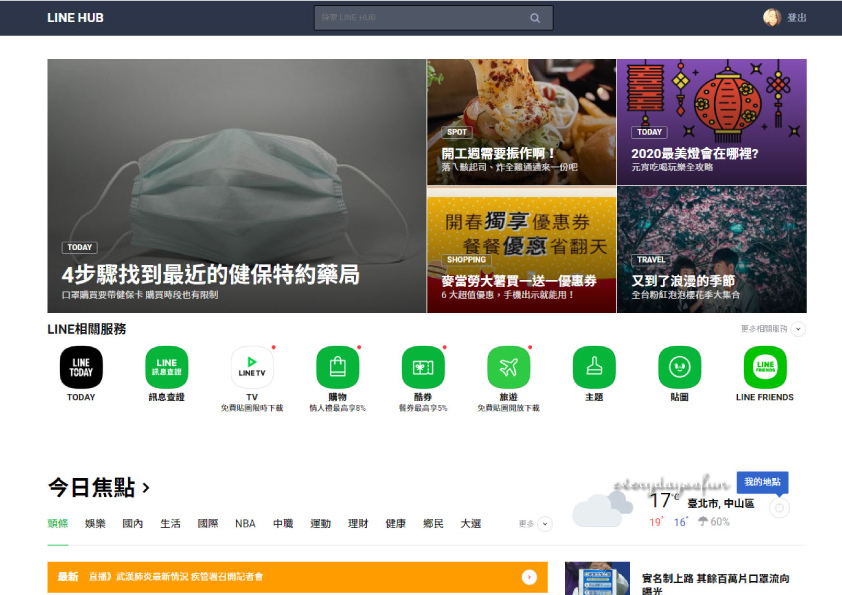Open 今日焦點 section arrow

[146, 488]
